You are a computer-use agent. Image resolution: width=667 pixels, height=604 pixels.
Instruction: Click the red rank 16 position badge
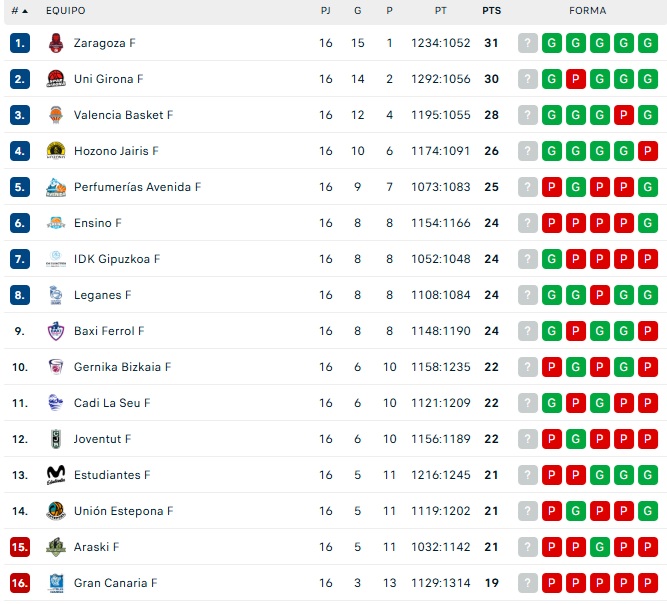20,583
